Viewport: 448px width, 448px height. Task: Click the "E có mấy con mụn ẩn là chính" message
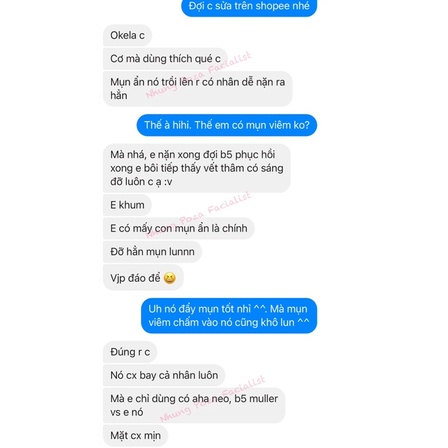(x=179, y=228)
